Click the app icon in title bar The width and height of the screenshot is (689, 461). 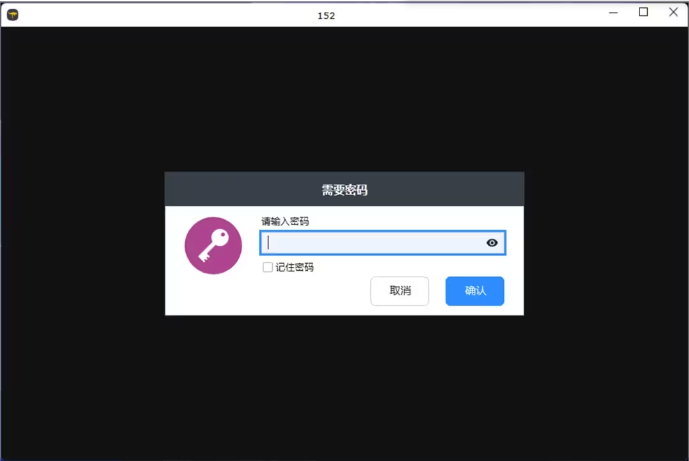point(13,15)
